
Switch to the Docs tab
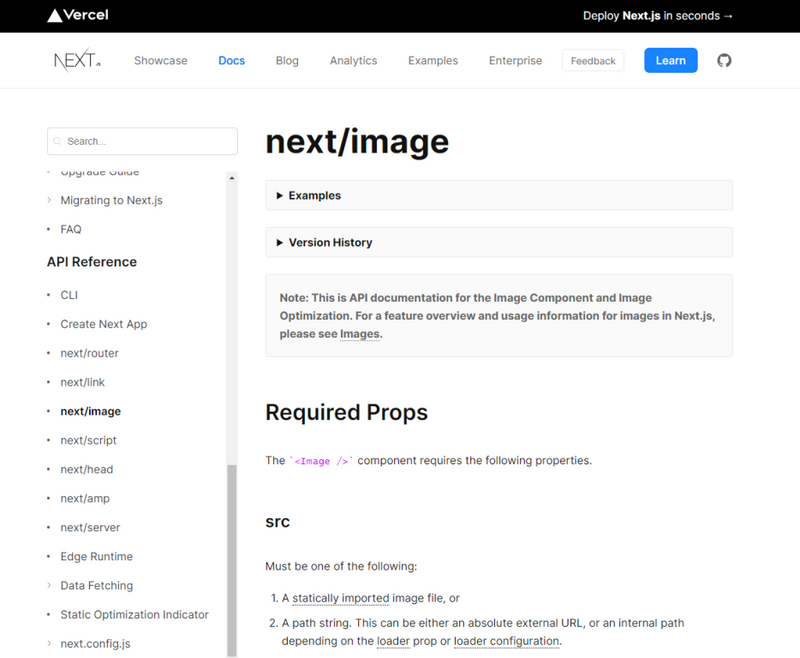[x=231, y=60]
